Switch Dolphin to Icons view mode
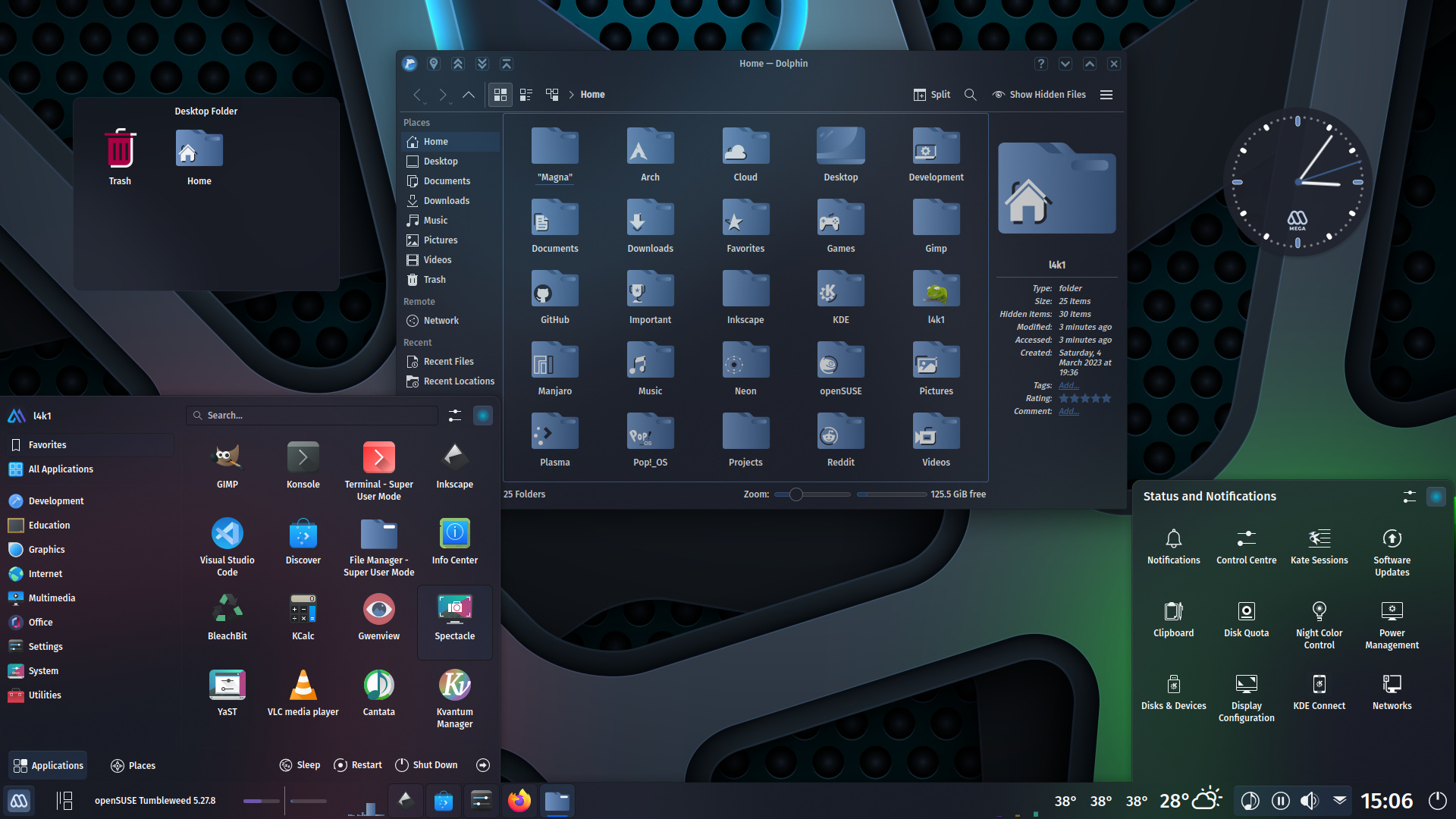Image resolution: width=1456 pixels, height=819 pixels. point(500,95)
